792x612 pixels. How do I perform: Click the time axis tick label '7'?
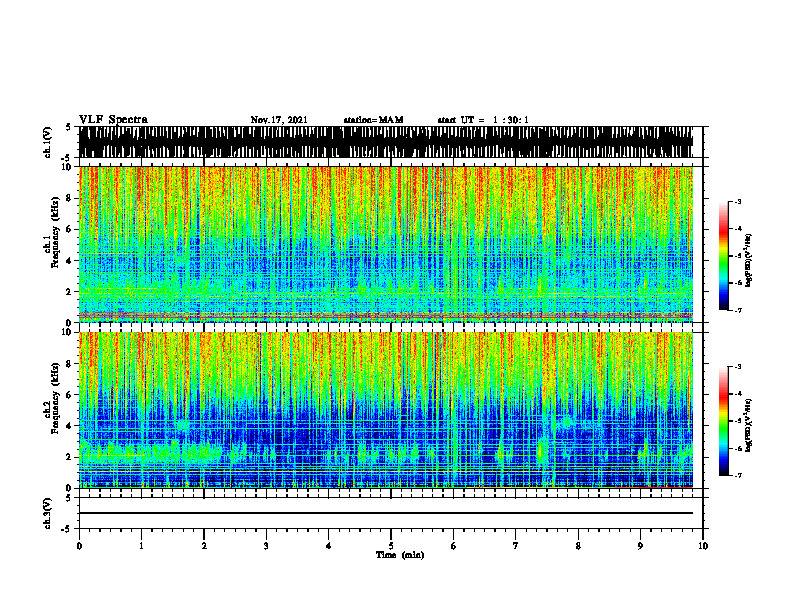coord(516,546)
